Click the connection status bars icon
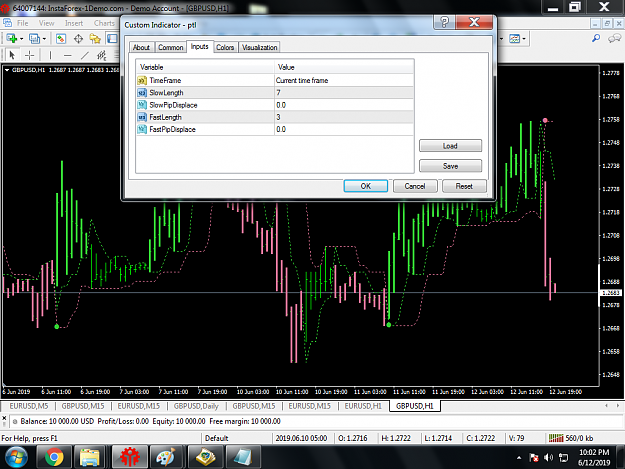Image resolution: width=625 pixels, height=469 pixels. (556, 438)
